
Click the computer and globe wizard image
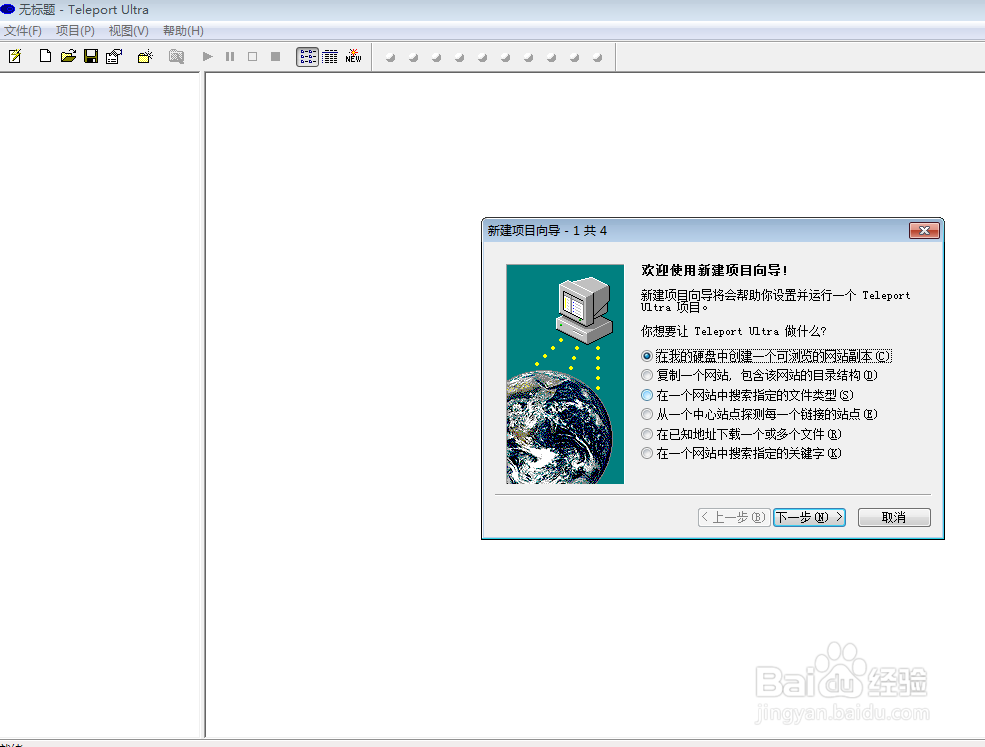pyautogui.click(x=565, y=374)
